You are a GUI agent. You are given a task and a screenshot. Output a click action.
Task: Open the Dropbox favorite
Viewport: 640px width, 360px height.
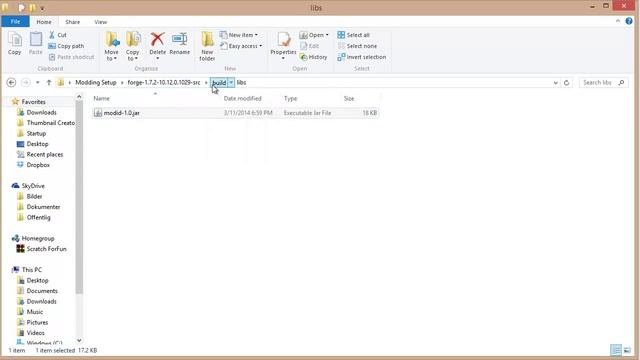click(38, 165)
